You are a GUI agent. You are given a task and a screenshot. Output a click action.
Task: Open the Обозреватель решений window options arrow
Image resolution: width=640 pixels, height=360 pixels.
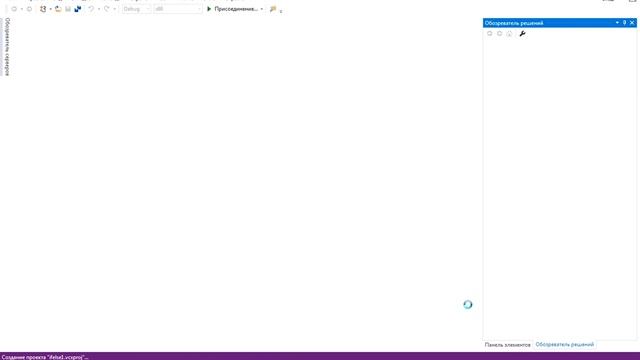(x=617, y=23)
